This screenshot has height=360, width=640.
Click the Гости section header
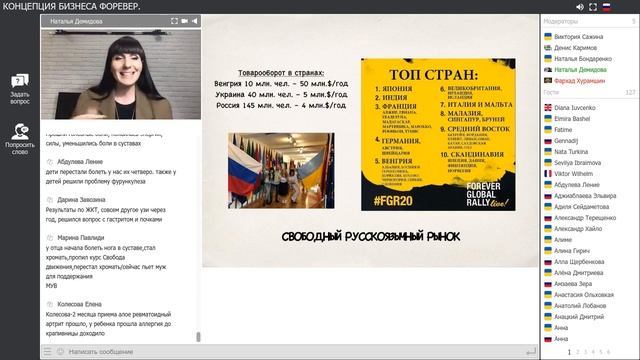click(x=551, y=92)
